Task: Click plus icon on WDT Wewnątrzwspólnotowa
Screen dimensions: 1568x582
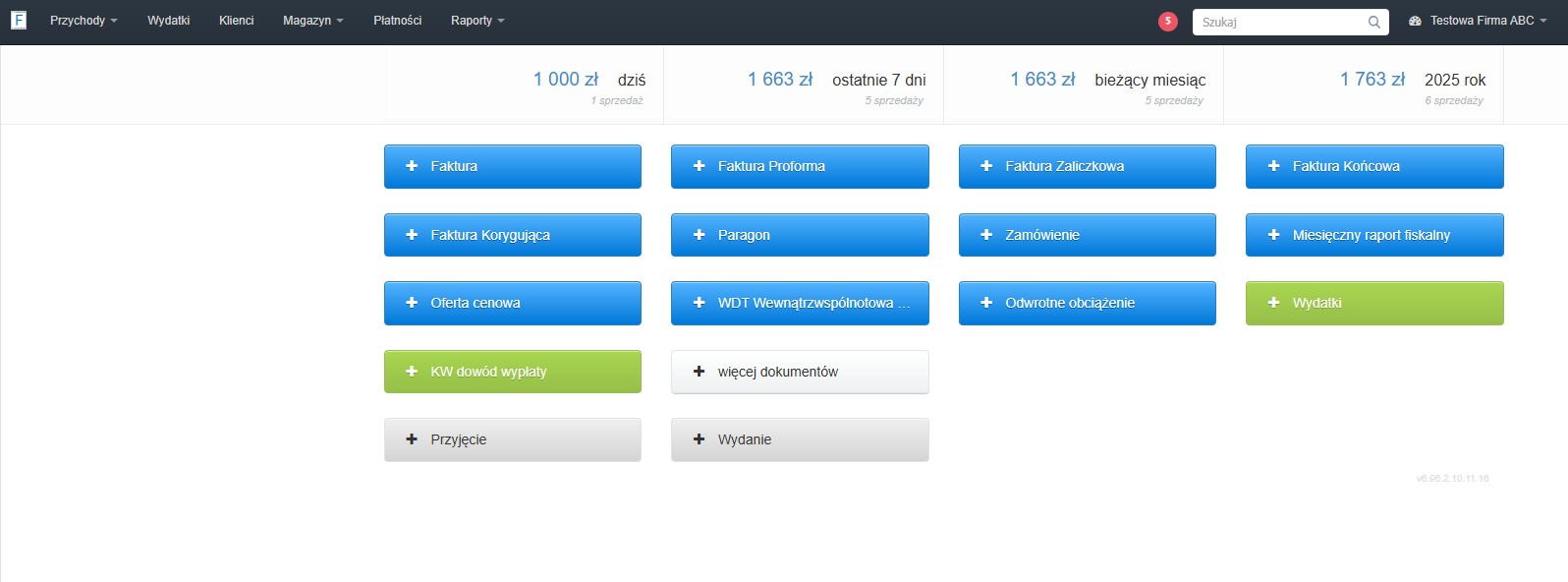Action: tap(700, 303)
